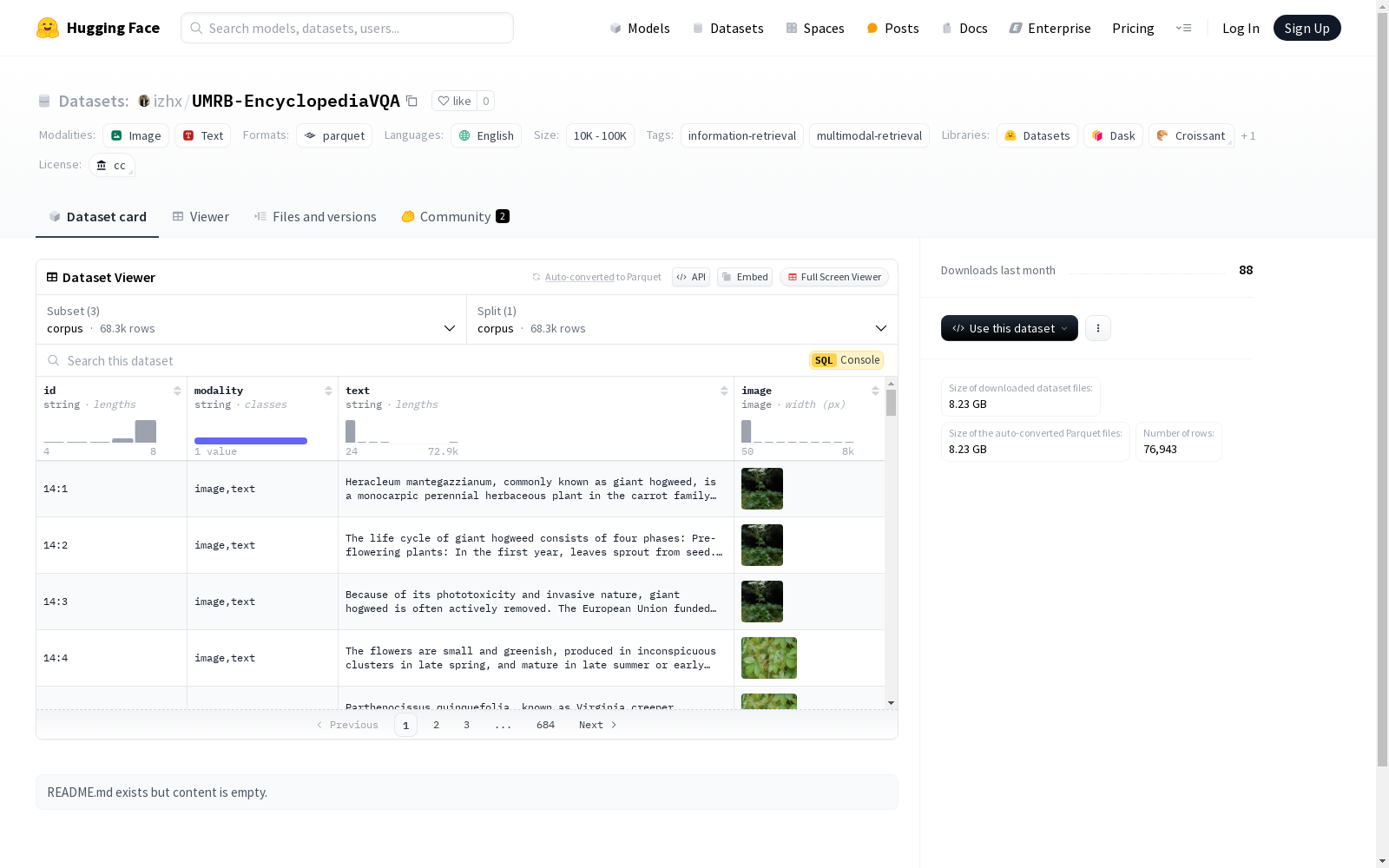This screenshot has width=1389, height=868.
Task: Click the modality classes distribution bar
Action: [x=251, y=441]
